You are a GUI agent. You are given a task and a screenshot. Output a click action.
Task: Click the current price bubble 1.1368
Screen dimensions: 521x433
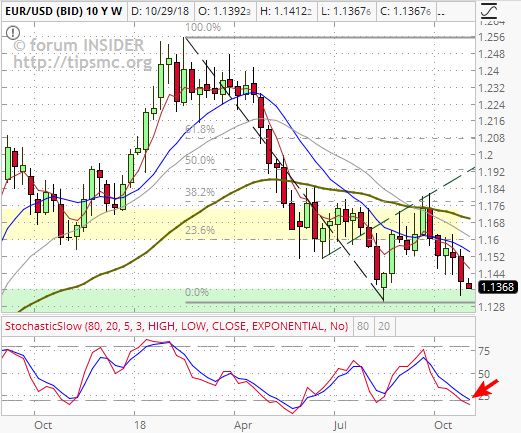click(x=498, y=287)
